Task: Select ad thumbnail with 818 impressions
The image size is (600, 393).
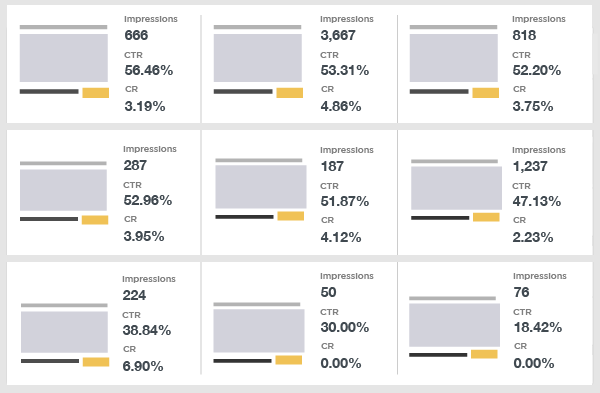Action: [x=454, y=58]
